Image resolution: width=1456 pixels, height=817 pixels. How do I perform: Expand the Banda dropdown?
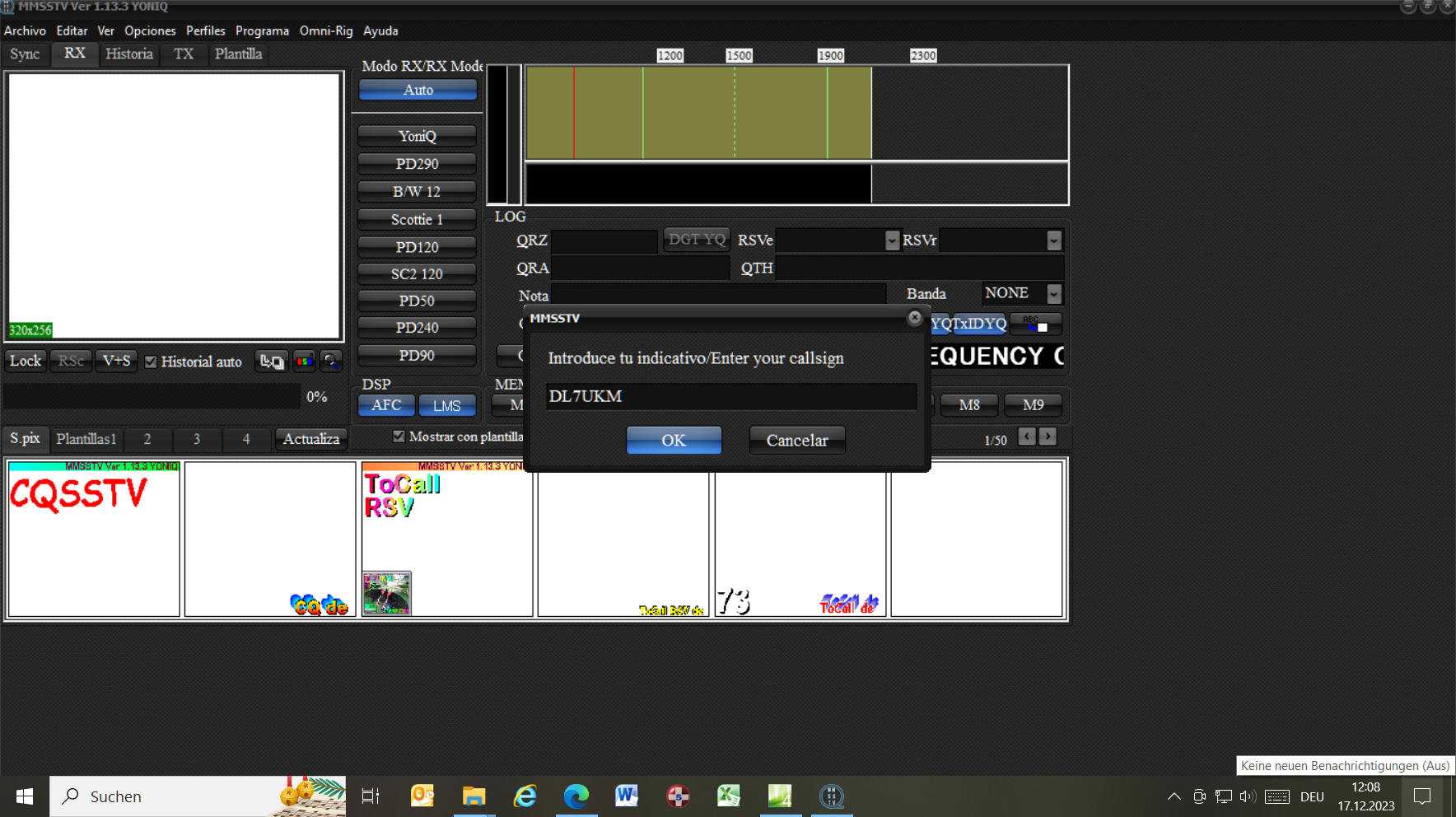(x=1053, y=294)
